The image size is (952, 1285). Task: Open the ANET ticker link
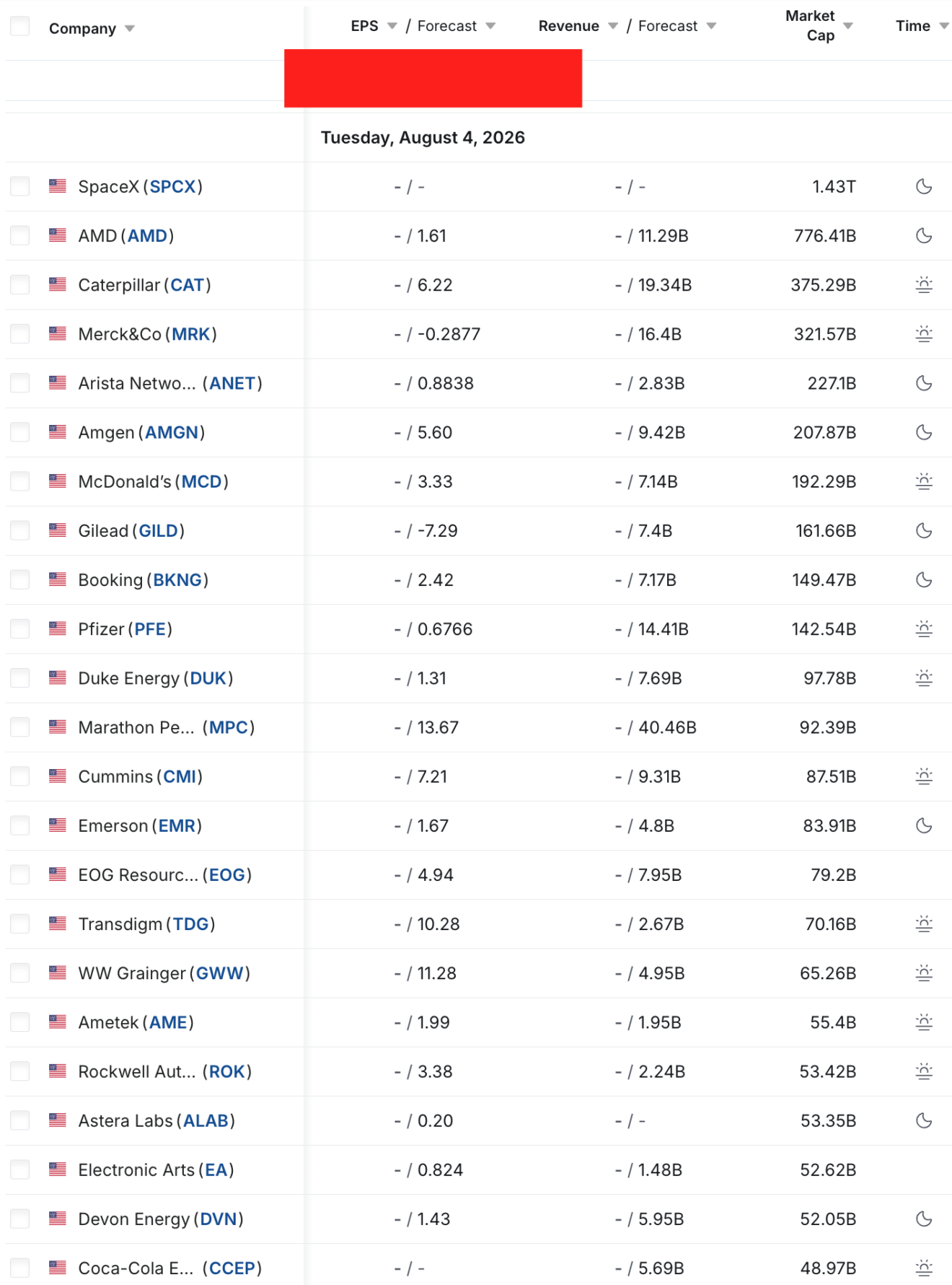coord(232,383)
